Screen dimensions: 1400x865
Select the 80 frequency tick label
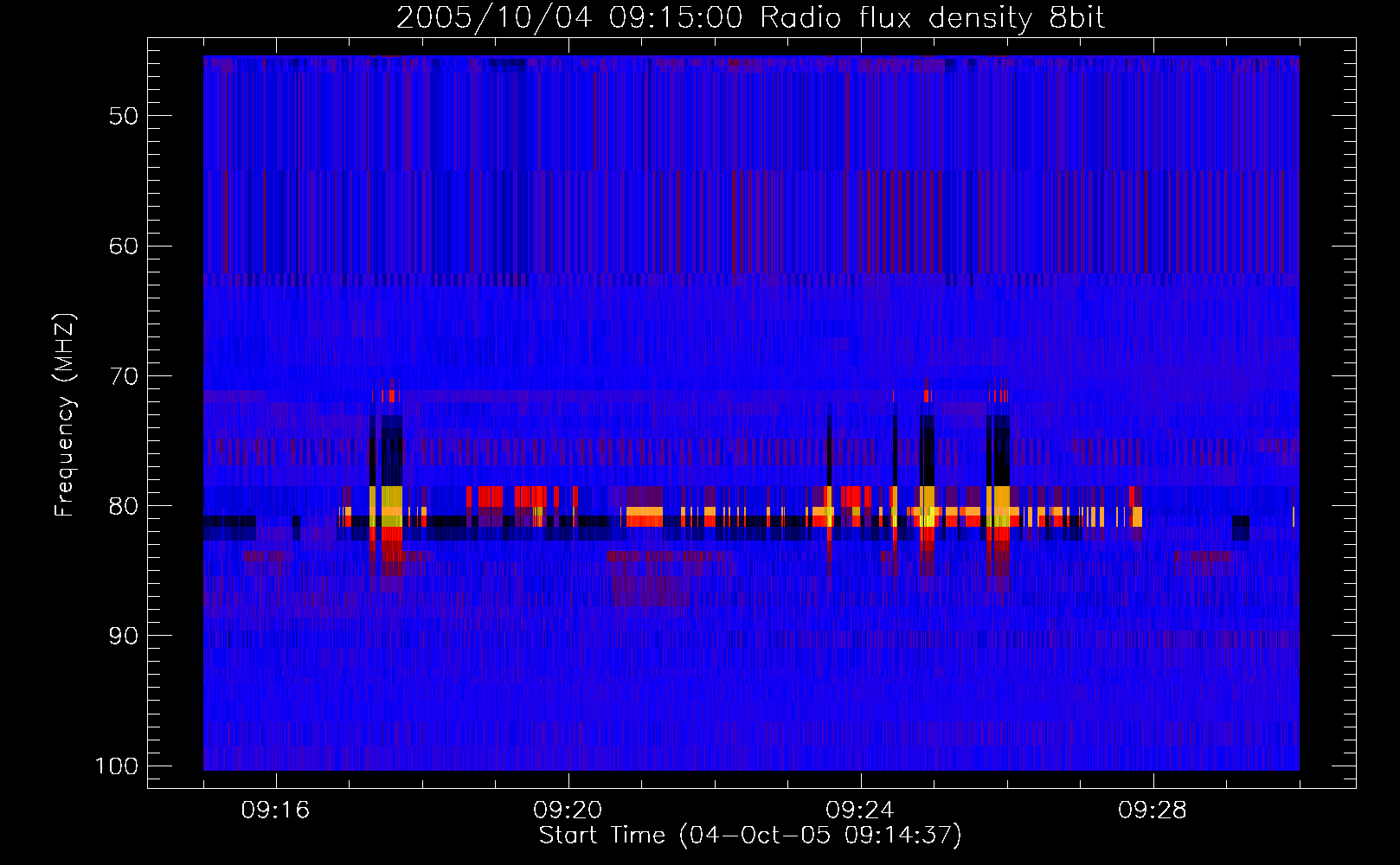click(124, 506)
